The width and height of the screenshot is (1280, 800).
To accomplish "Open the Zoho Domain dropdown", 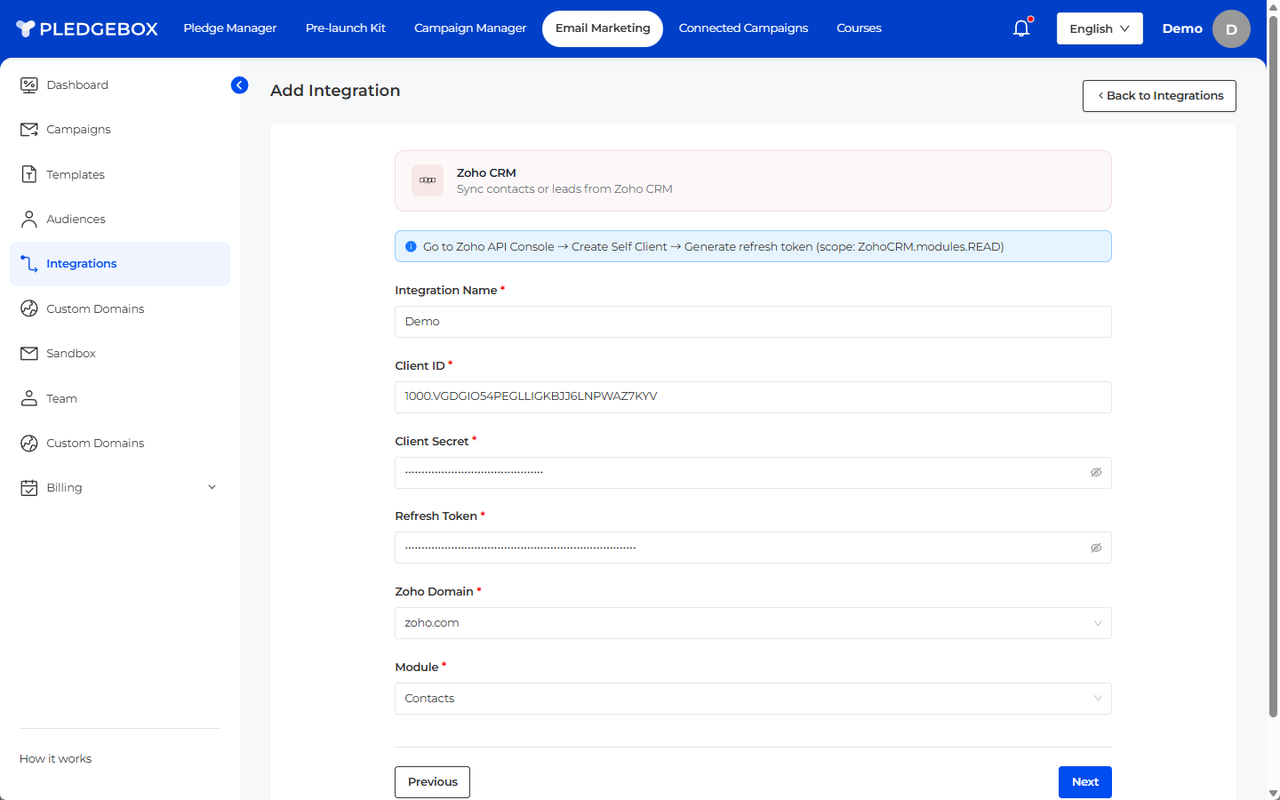I will coord(752,623).
